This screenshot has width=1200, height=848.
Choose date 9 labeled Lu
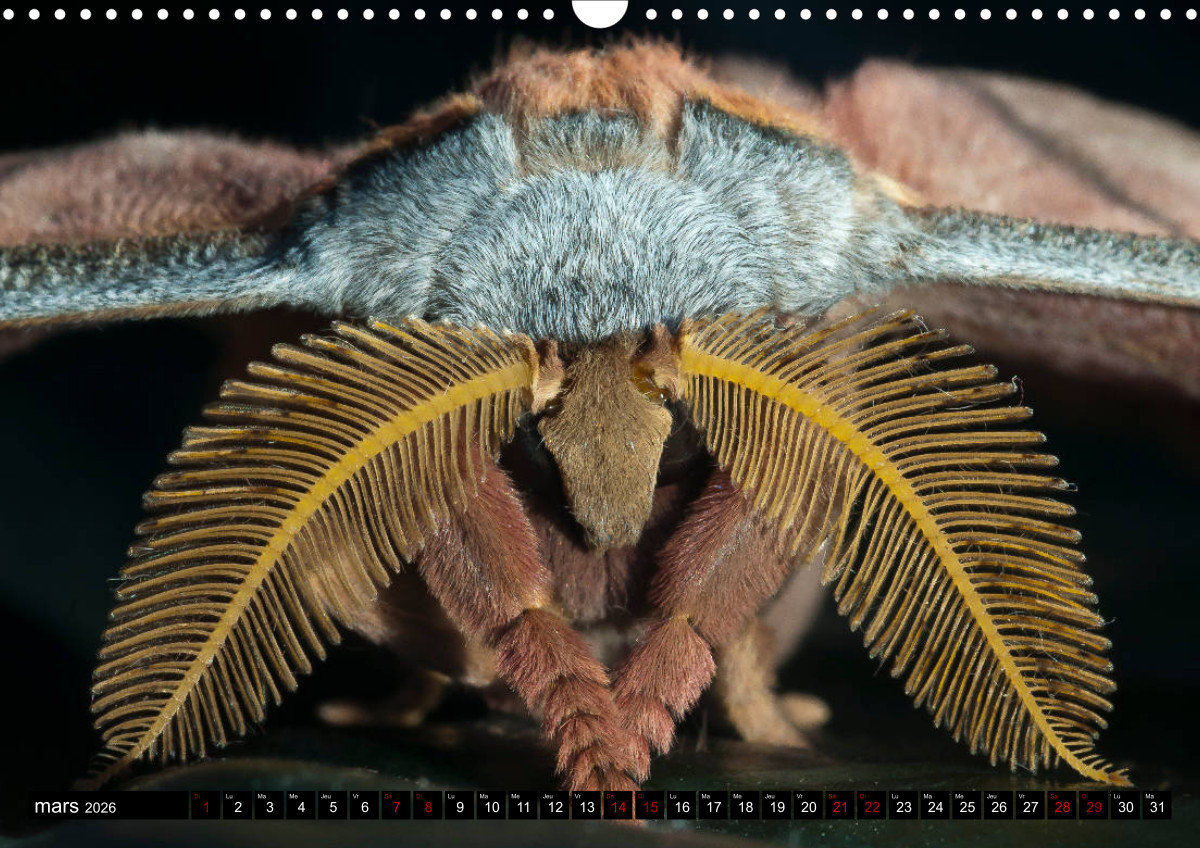click(x=459, y=807)
